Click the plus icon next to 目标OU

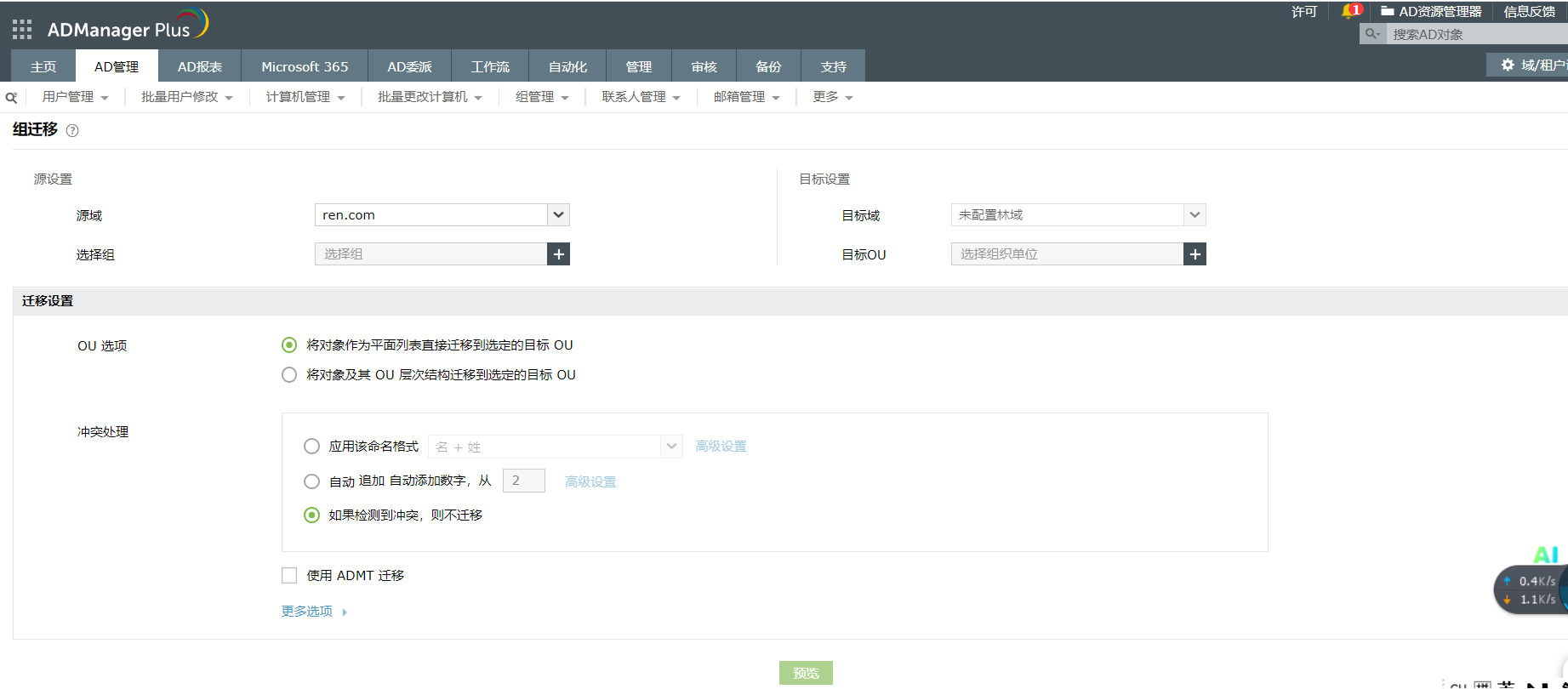click(1195, 254)
